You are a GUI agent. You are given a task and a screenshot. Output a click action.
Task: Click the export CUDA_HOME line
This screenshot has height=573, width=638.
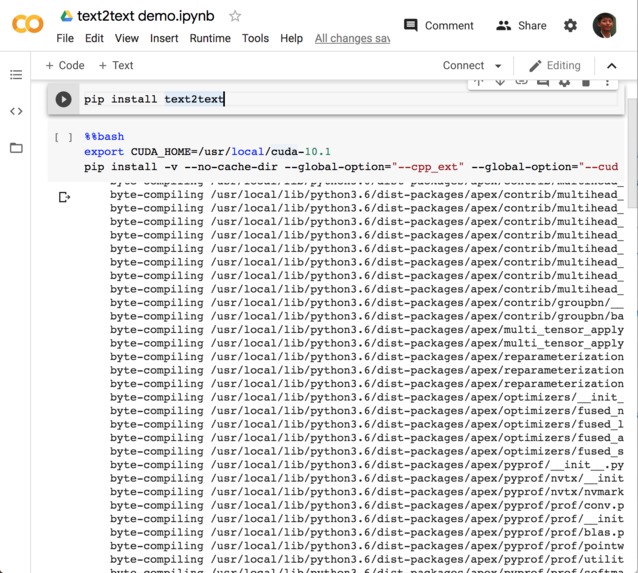(x=207, y=152)
